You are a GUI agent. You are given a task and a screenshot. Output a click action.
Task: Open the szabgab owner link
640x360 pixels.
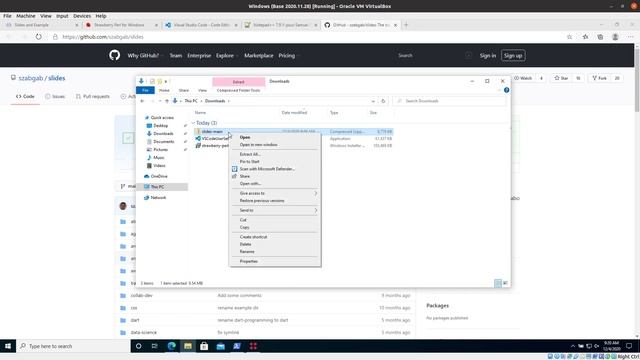(31, 78)
